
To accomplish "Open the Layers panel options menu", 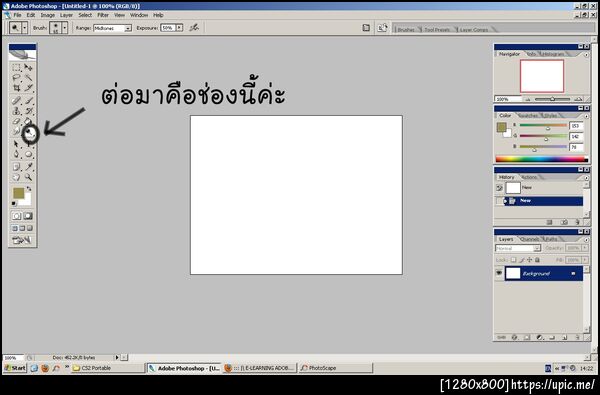I will point(586,240).
